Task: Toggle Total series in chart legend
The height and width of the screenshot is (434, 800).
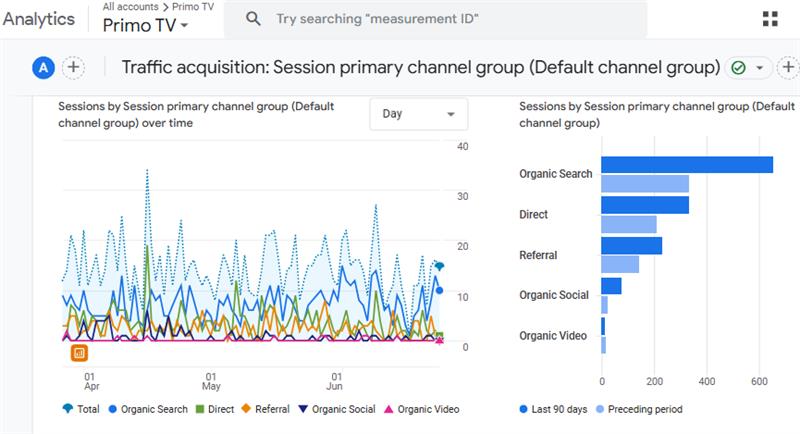Action: (80, 409)
